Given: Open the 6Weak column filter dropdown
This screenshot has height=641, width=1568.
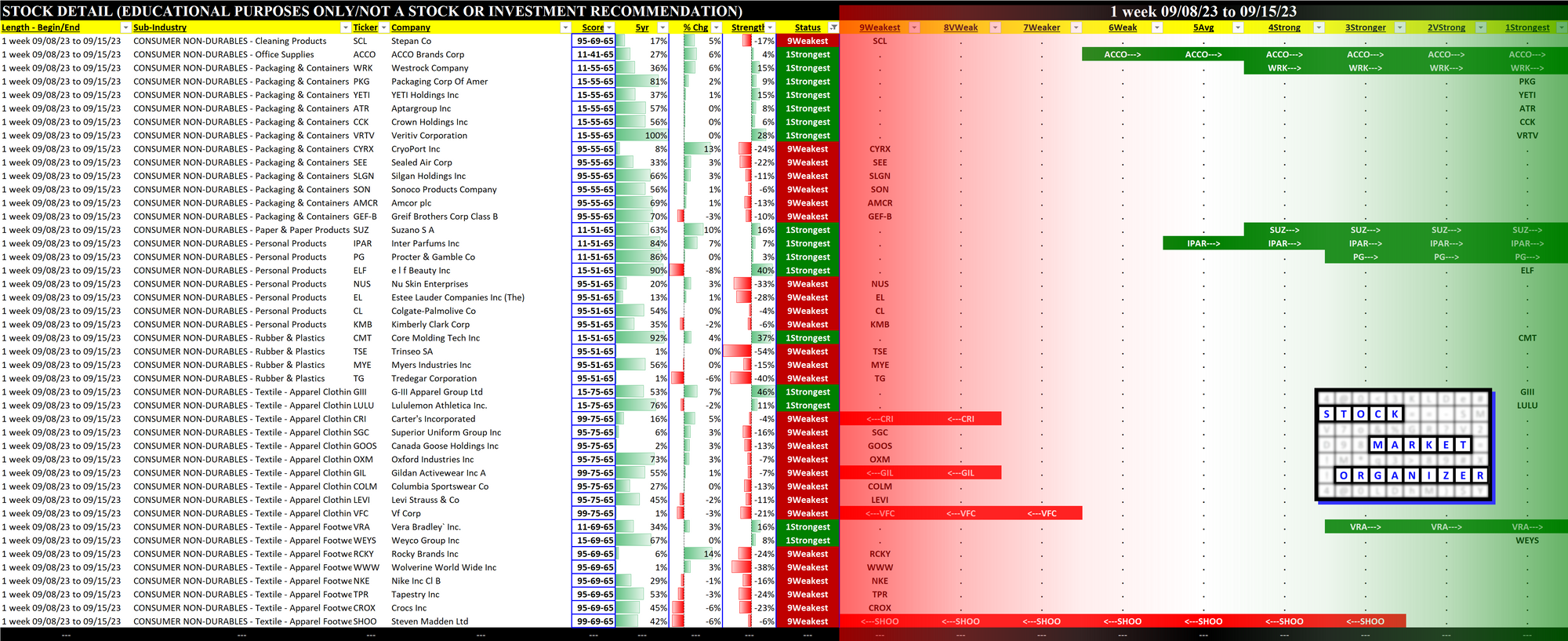Looking at the screenshot, I should 1157,27.
